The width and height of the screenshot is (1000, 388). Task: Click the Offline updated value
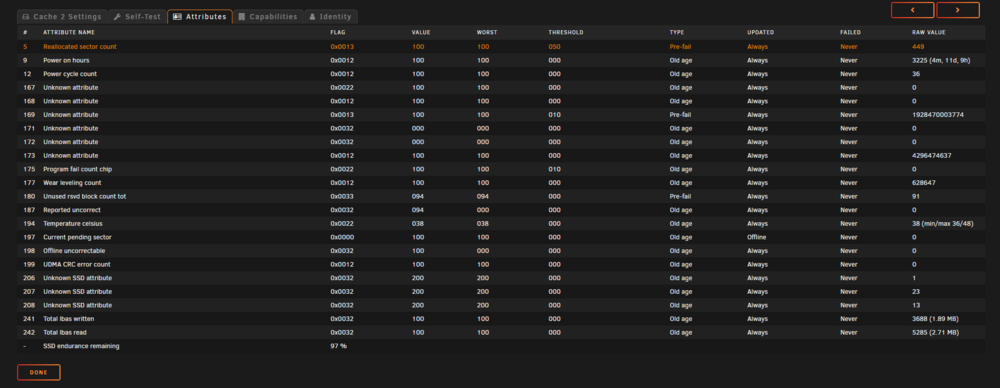click(756, 237)
